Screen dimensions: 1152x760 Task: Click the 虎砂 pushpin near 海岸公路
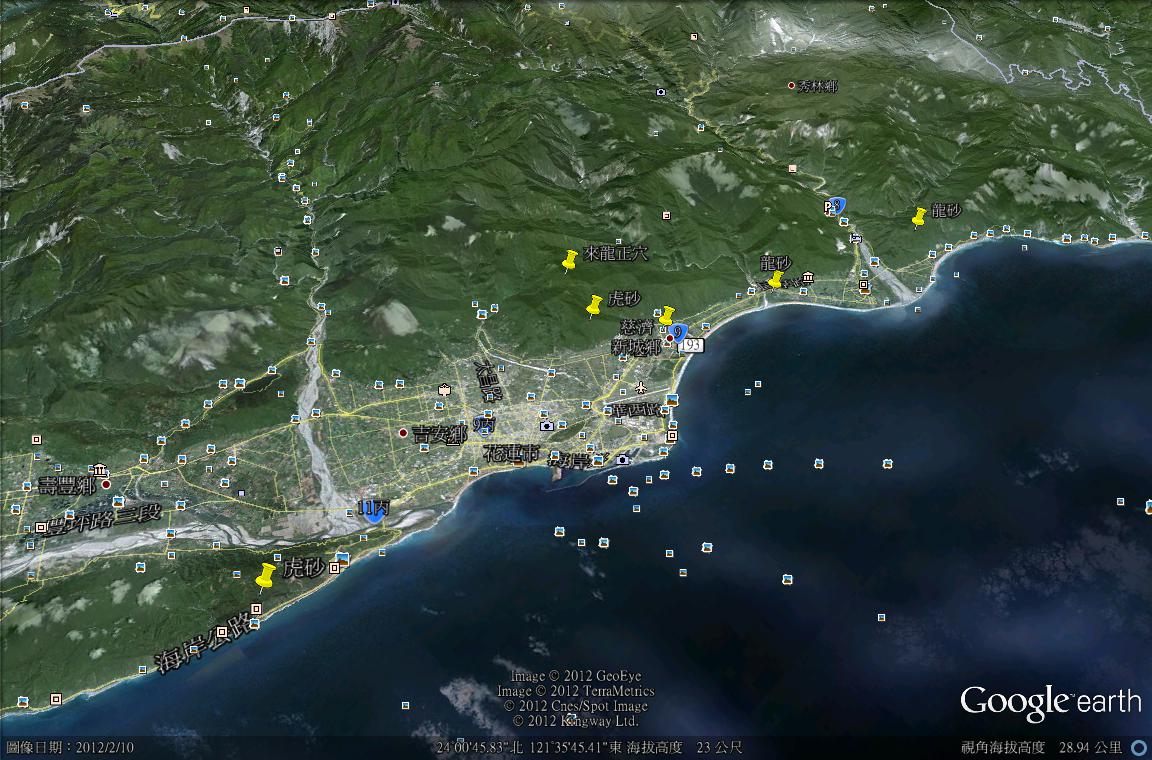click(x=265, y=576)
